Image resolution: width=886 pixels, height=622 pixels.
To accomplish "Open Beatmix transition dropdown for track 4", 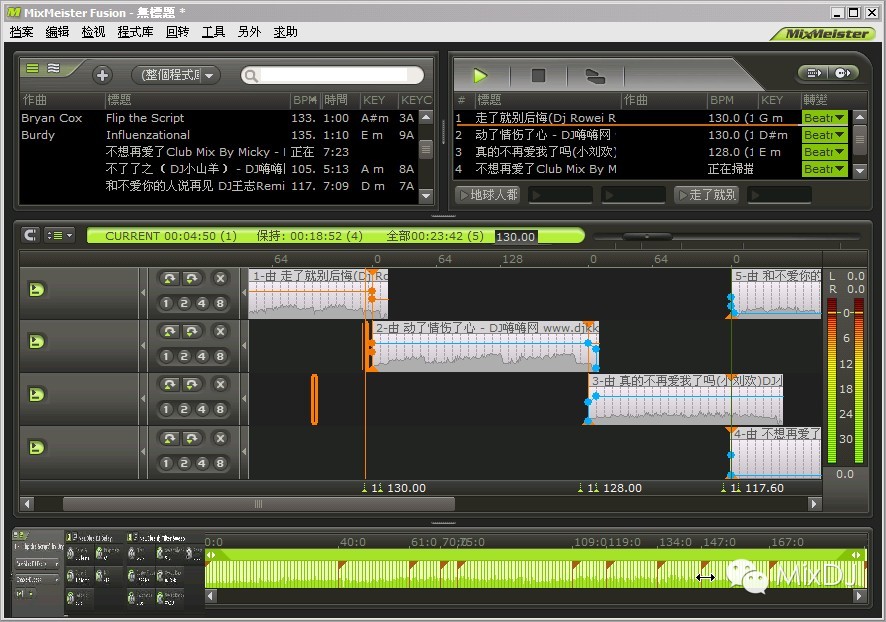I will tap(824, 168).
